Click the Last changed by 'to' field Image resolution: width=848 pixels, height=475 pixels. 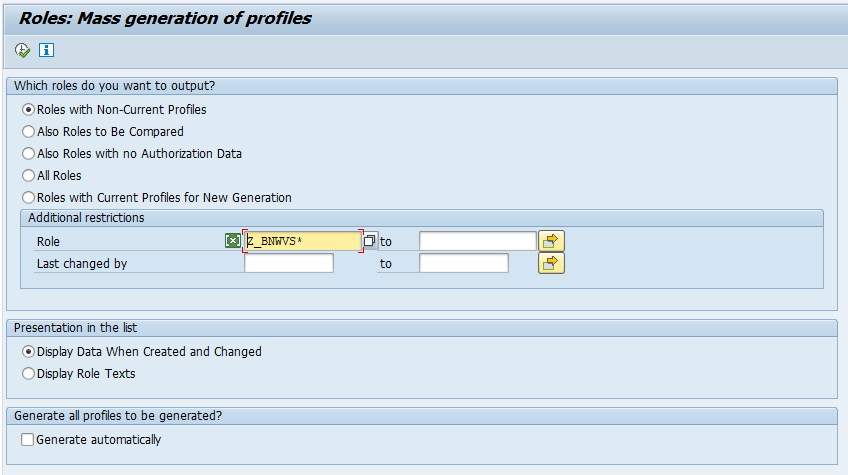click(x=463, y=264)
